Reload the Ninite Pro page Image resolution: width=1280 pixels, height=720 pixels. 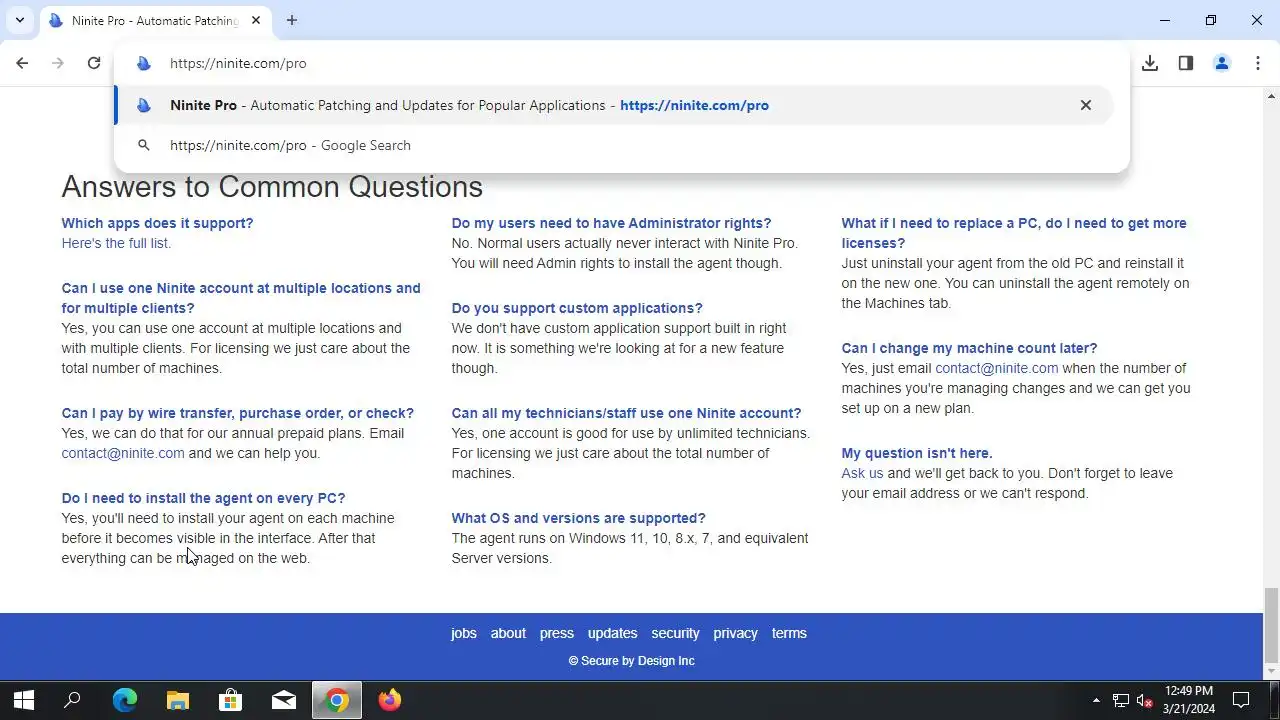94,63
